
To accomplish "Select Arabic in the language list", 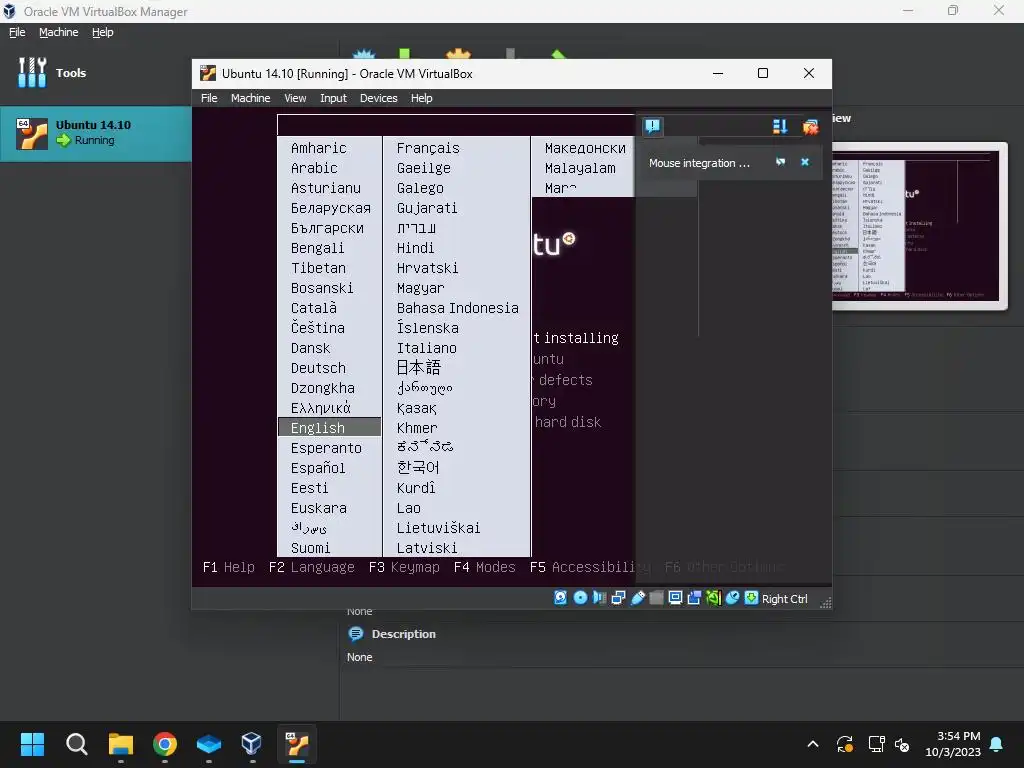I will tap(313, 168).
